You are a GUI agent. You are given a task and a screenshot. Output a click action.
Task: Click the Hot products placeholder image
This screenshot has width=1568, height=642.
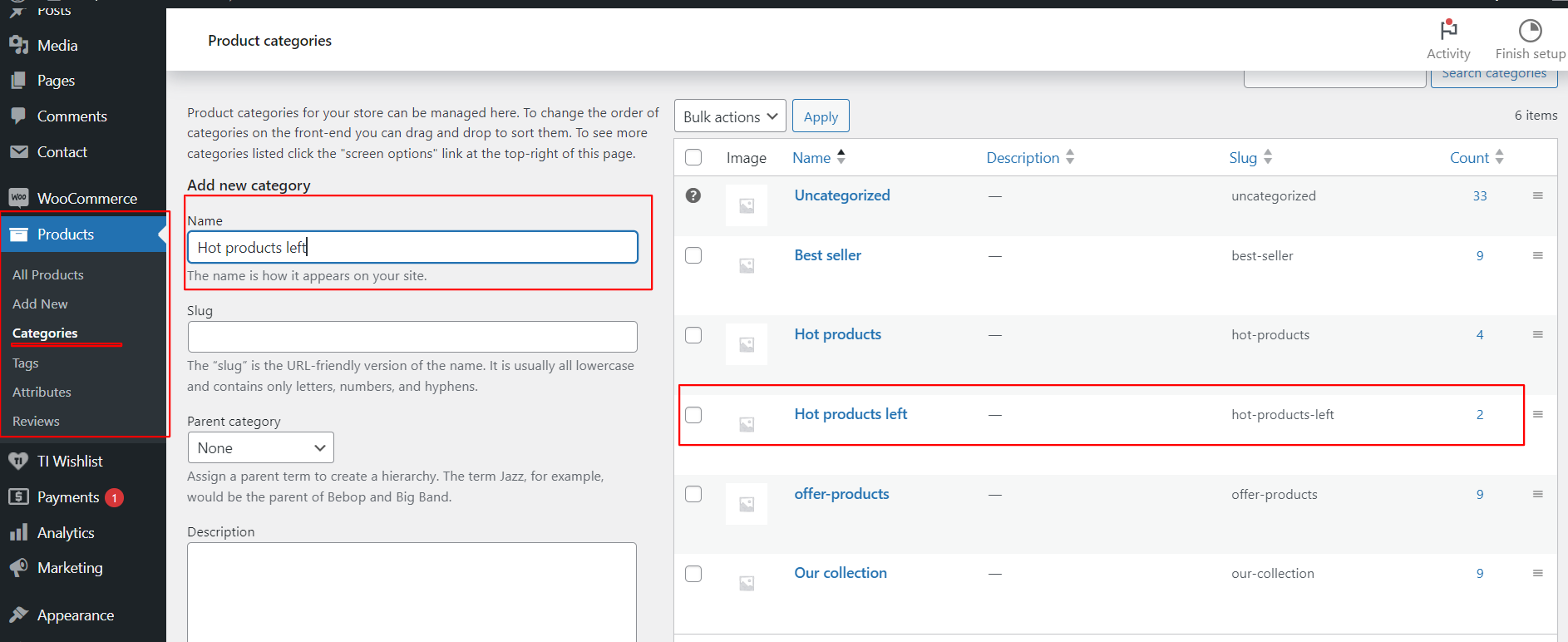coord(747,344)
